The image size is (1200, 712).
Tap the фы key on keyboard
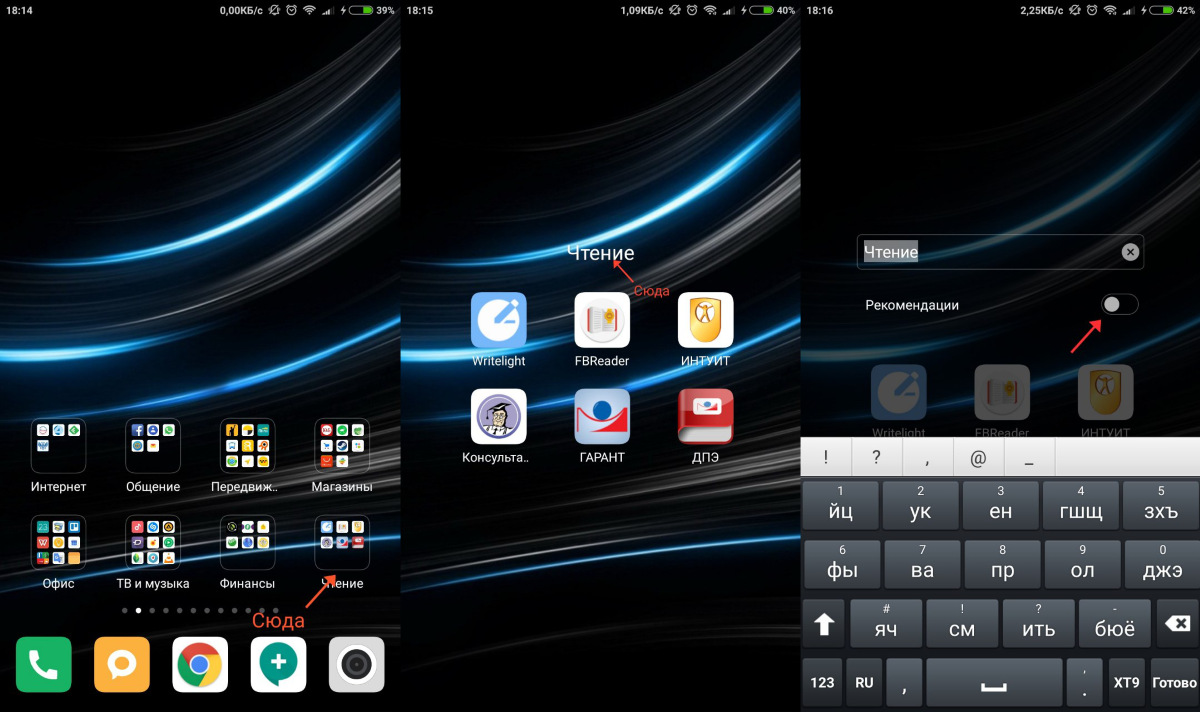(x=843, y=564)
